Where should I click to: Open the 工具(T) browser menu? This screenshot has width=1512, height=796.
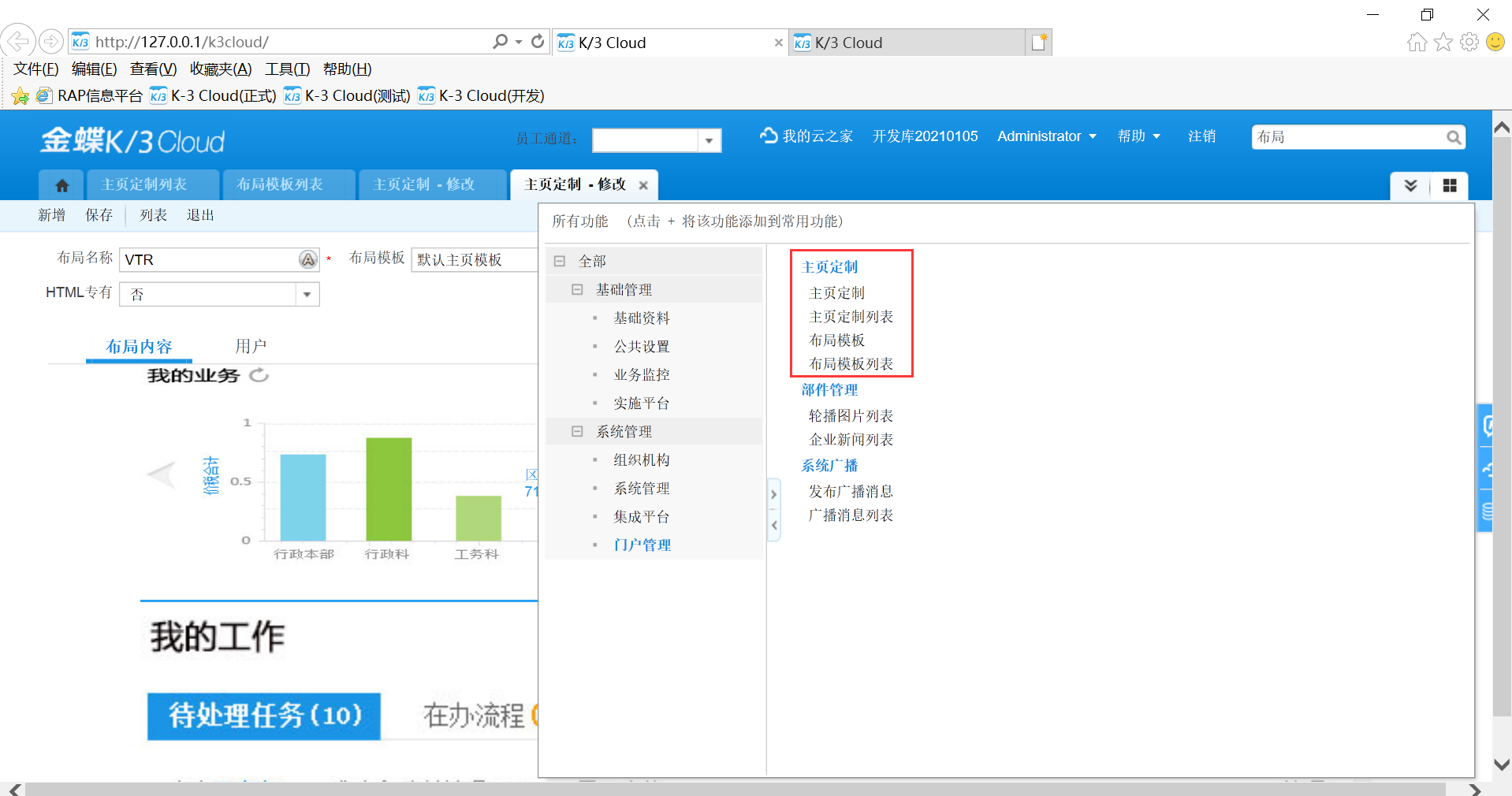click(288, 69)
